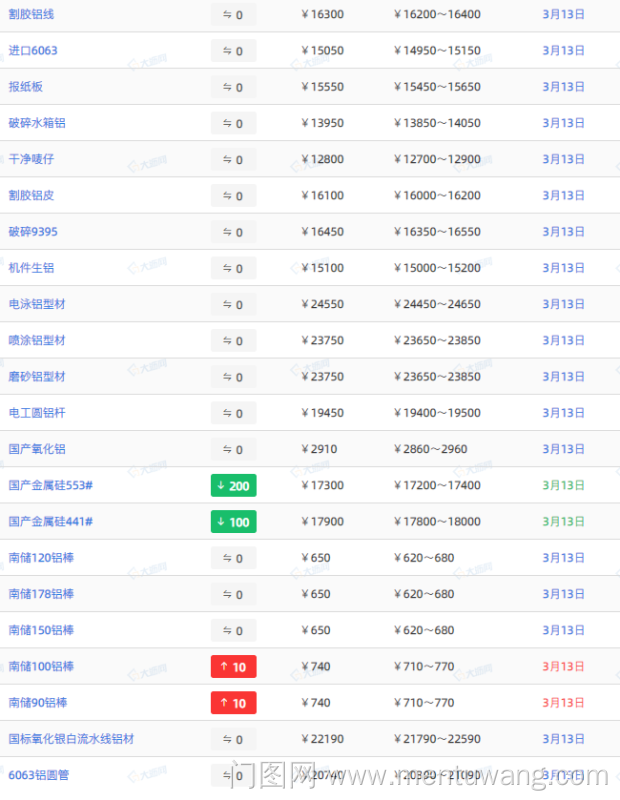Click the red 3月13日 date for 南储100铝棒
The width and height of the screenshot is (620, 800).
point(563,666)
